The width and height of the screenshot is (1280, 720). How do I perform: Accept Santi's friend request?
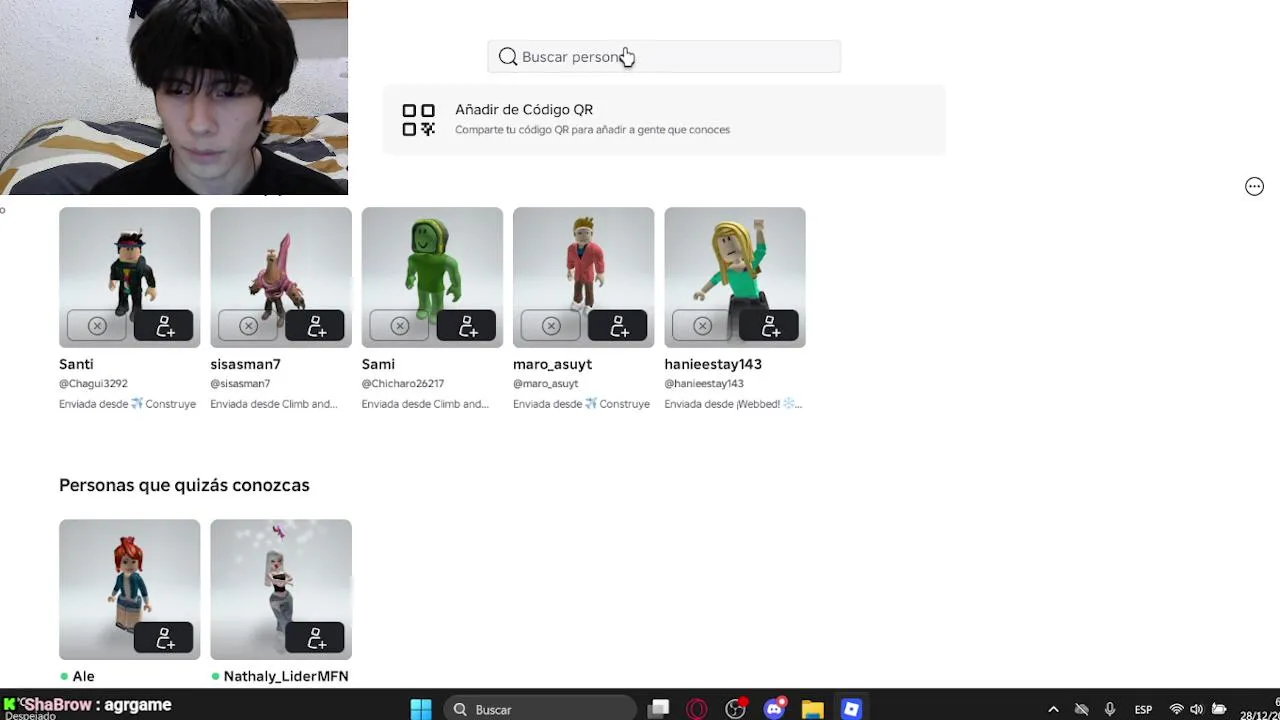point(163,326)
